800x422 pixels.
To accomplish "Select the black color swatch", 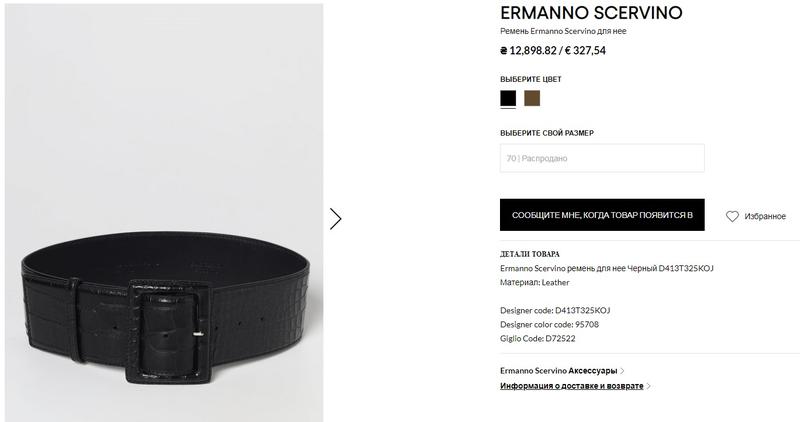I will pos(508,98).
